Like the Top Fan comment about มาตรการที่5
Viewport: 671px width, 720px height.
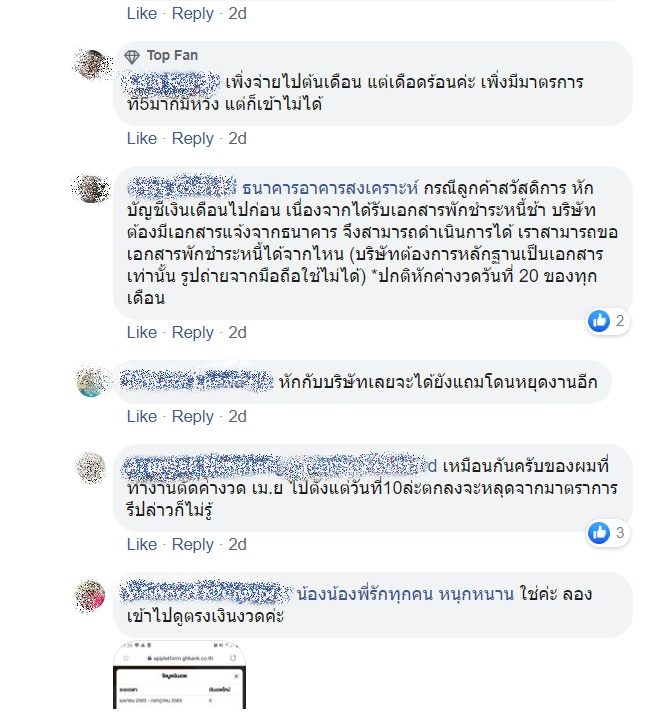[x=142, y=138]
